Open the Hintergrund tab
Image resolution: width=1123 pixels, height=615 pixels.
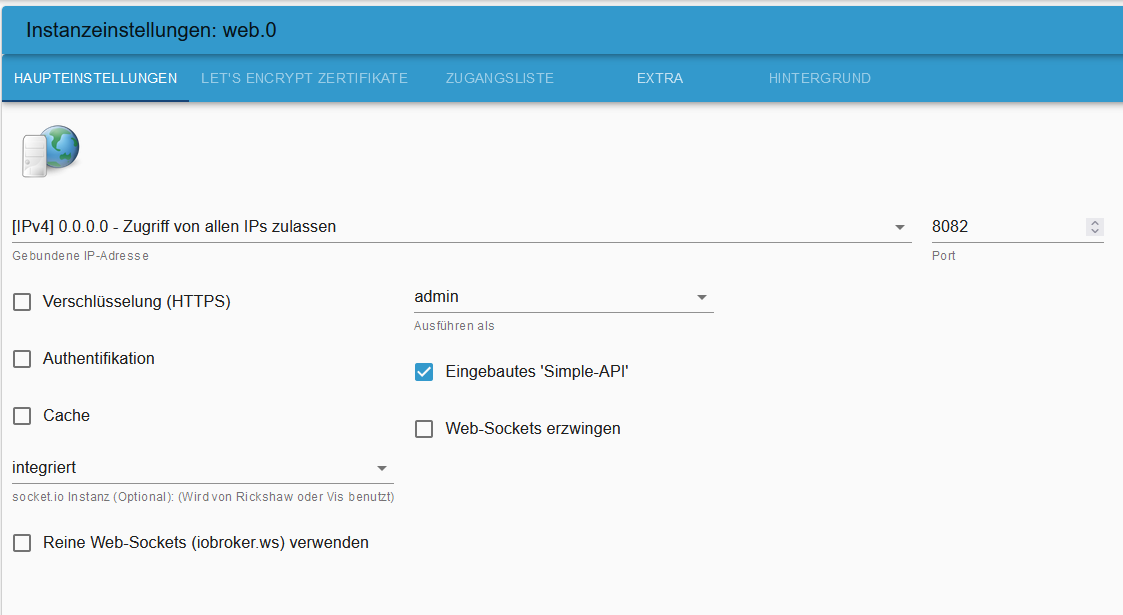[819, 78]
